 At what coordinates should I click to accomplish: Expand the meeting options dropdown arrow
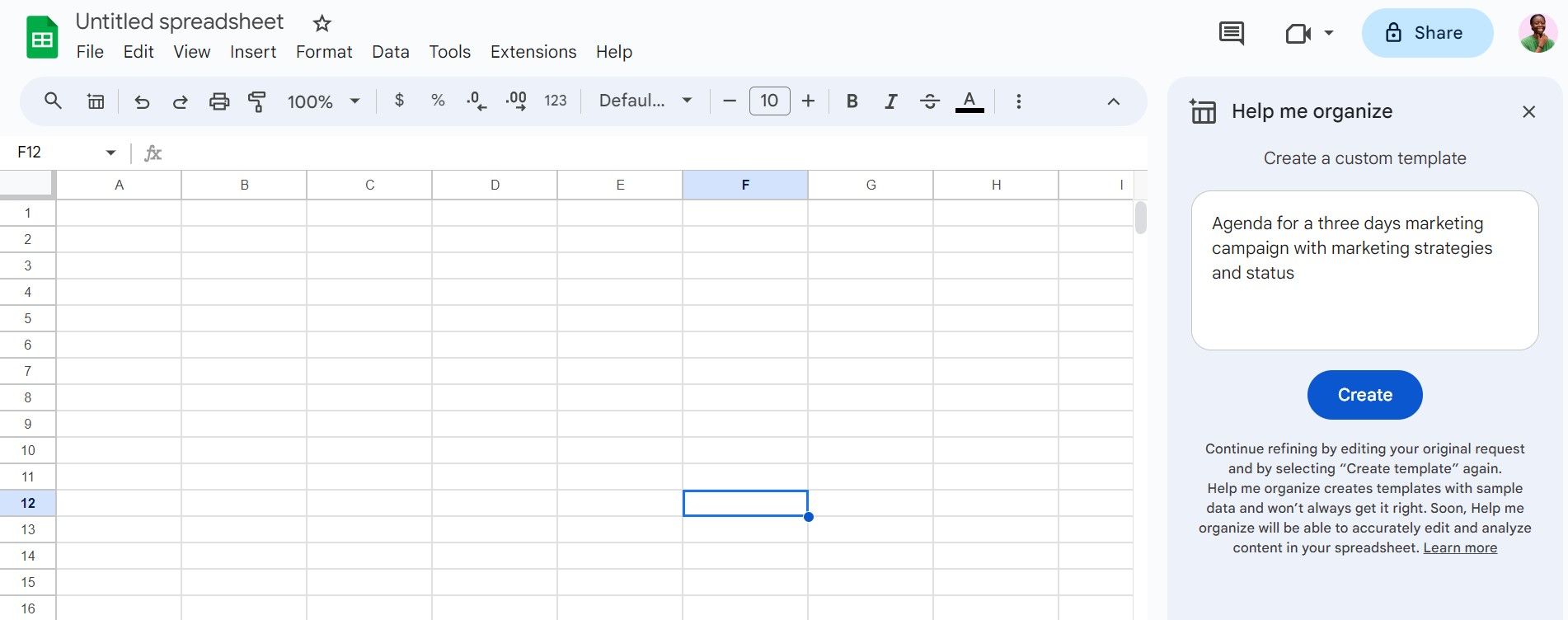pyautogui.click(x=1329, y=33)
